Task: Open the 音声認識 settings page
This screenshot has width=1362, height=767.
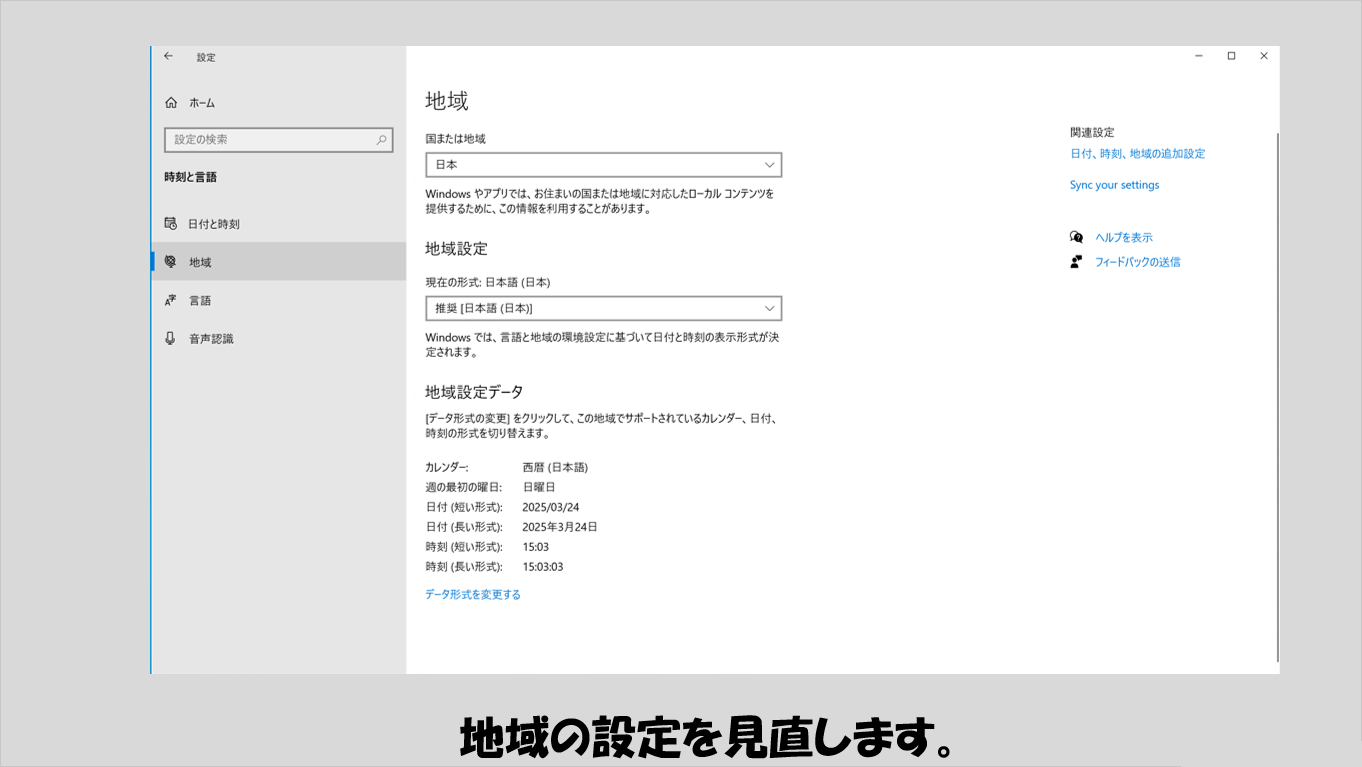Action: (211, 338)
